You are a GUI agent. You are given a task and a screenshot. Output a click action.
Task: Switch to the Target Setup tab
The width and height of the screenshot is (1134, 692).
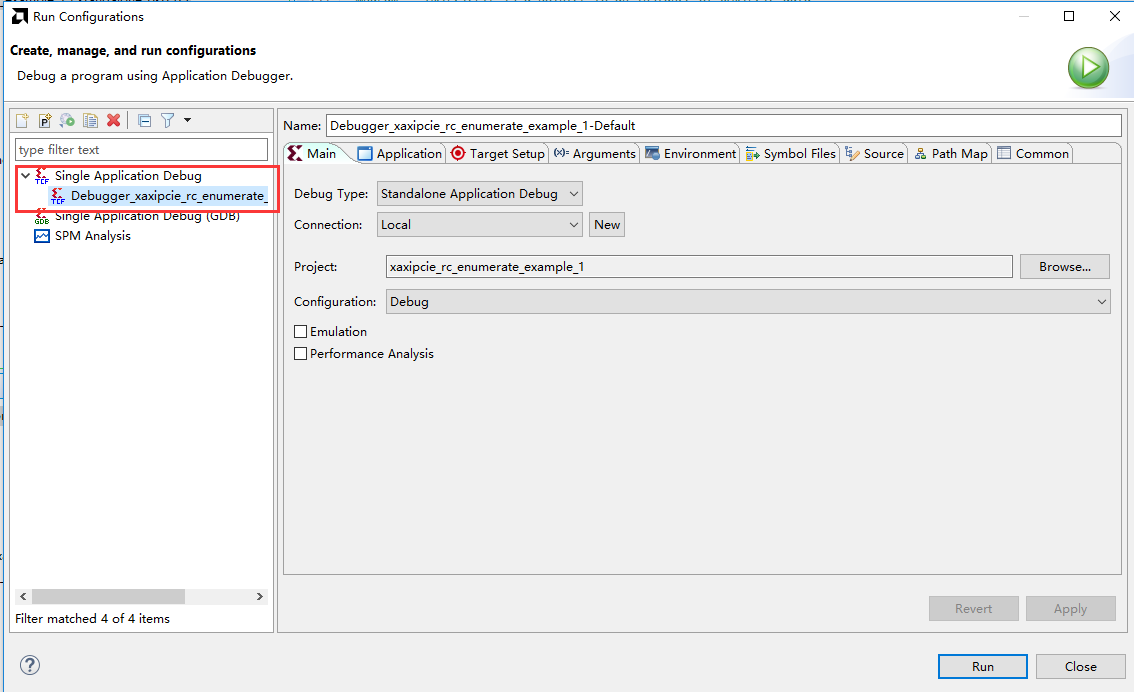point(498,153)
